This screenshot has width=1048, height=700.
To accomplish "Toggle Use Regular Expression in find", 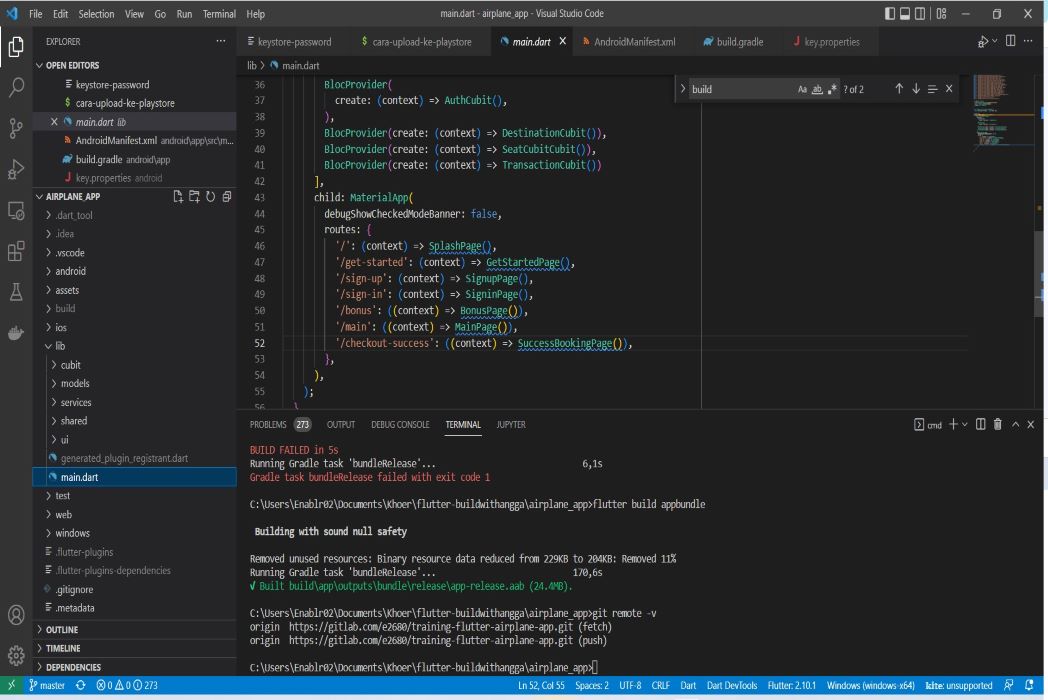I will pos(832,89).
